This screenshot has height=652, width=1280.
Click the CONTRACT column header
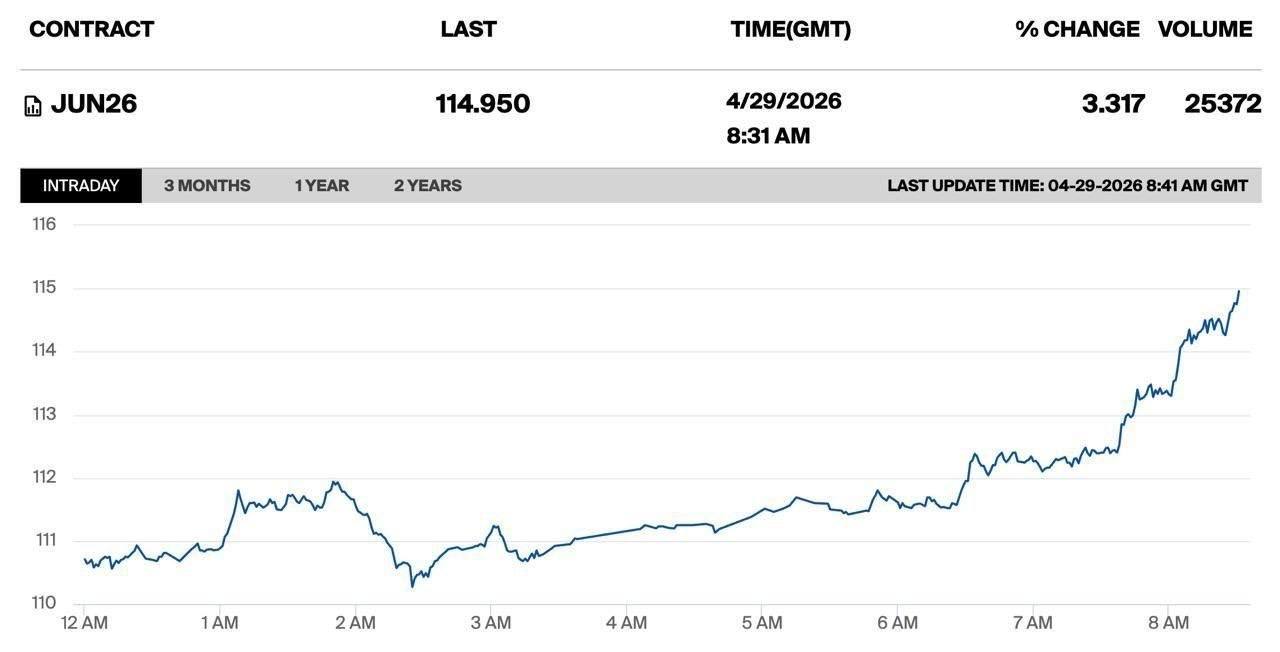pos(92,30)
